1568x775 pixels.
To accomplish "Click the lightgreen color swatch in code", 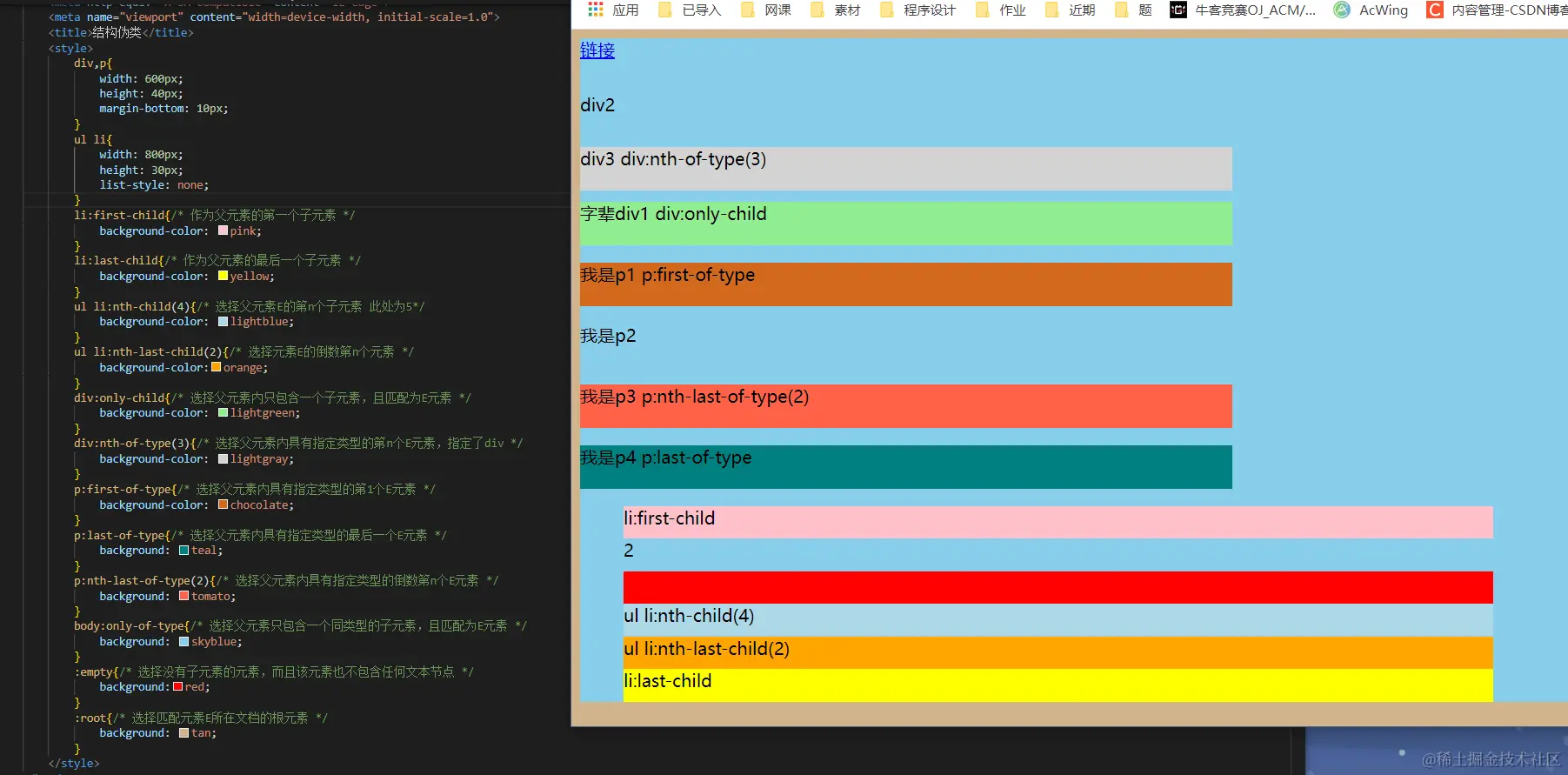I will click(224, 412).
